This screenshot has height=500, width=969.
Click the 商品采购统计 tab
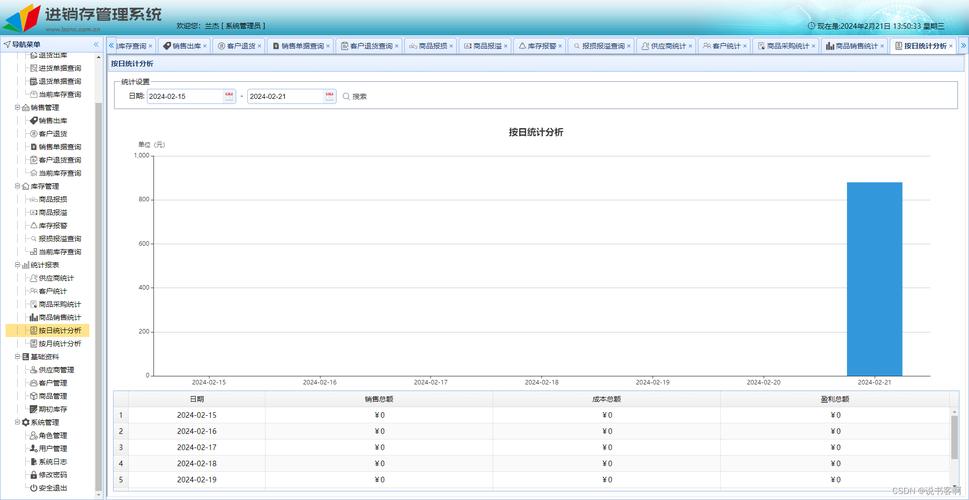785,46
